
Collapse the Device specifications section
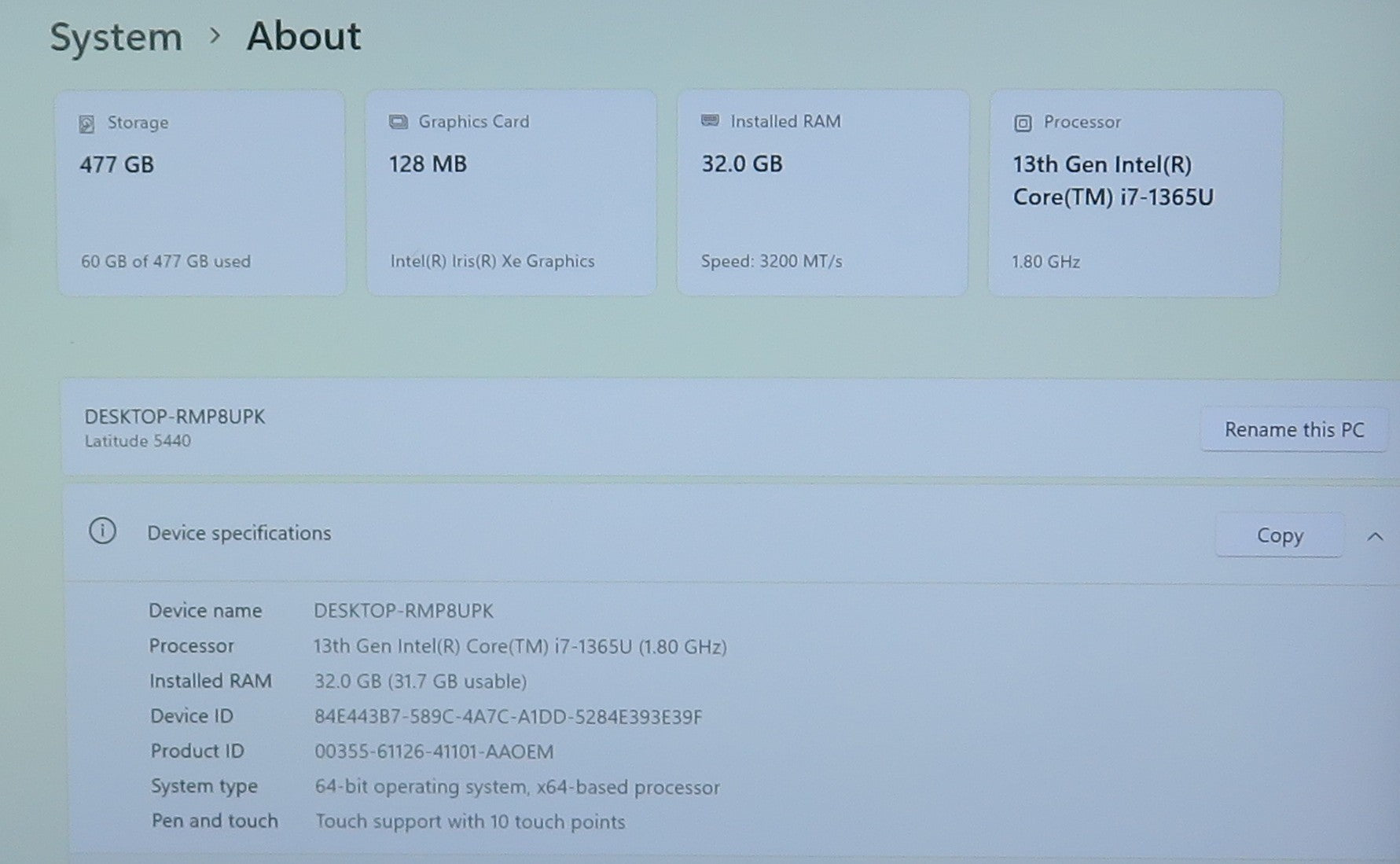pos(1374,536)
